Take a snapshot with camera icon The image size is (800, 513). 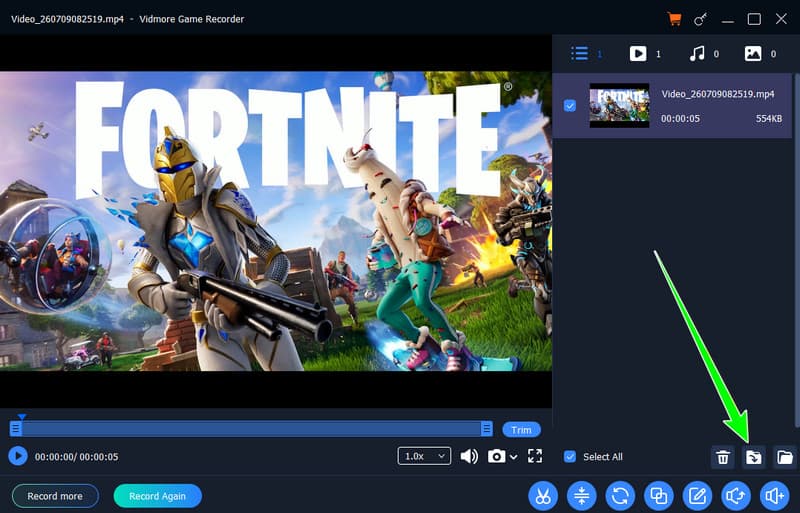coord(496,456)
